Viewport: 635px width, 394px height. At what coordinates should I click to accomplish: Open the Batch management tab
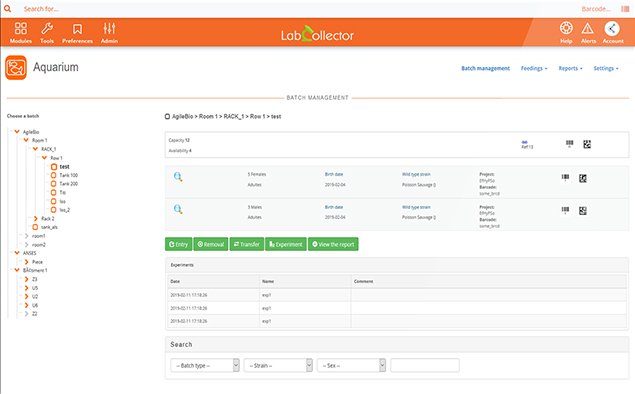(486, 68)
